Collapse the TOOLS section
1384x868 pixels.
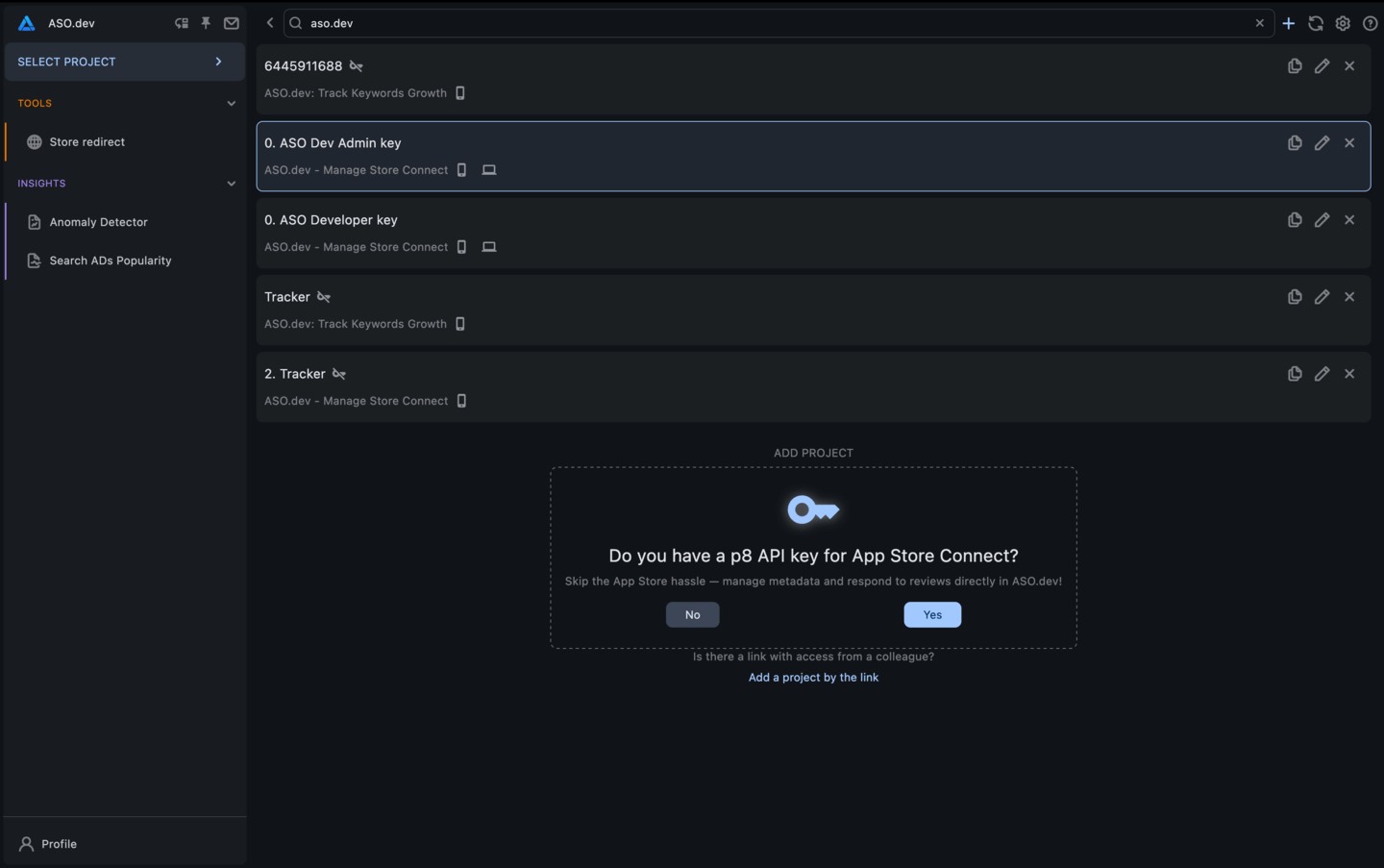click(231, 103)
